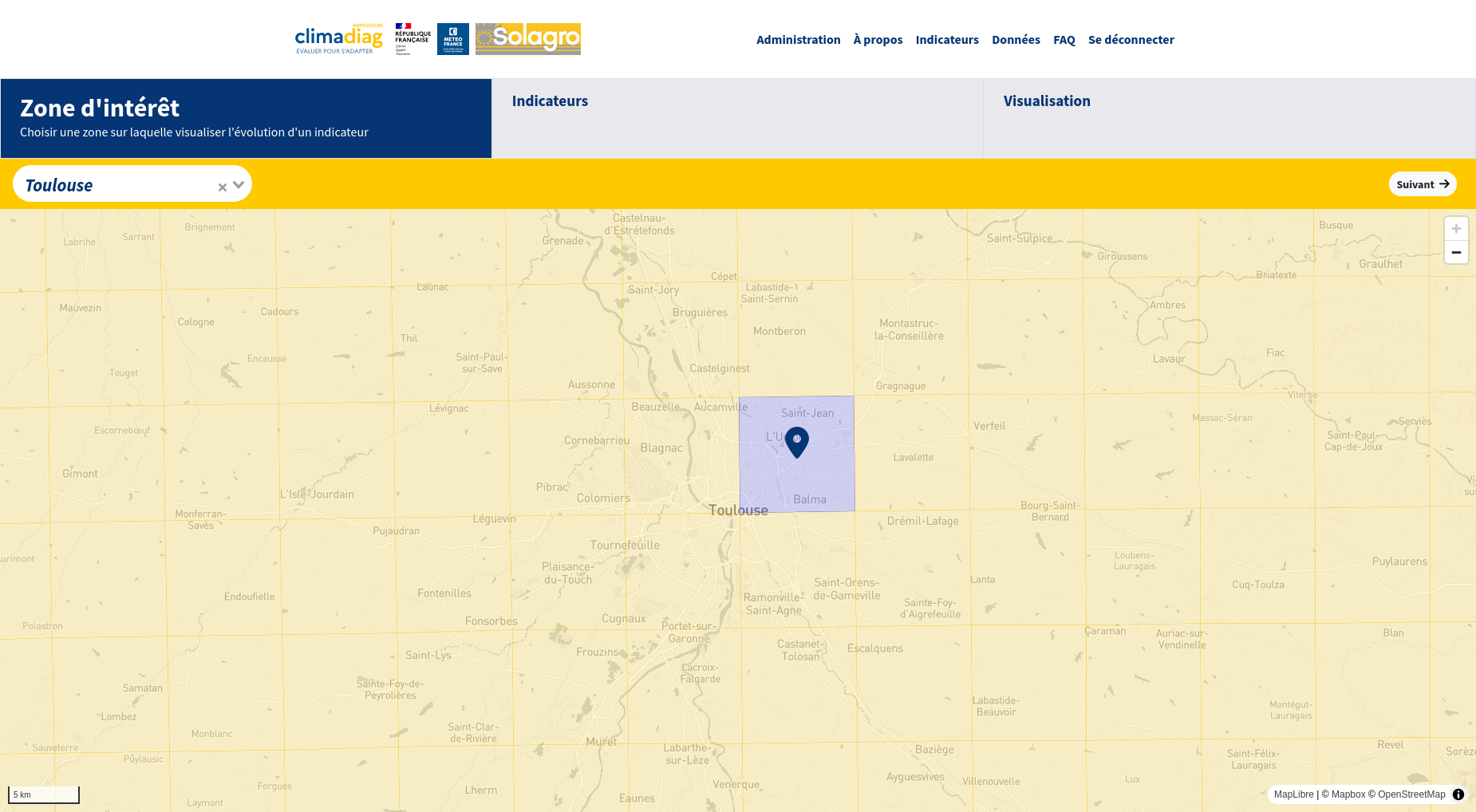Expand the location dropdown chevron
The image size is (1476, 812).
coord(239,185)
